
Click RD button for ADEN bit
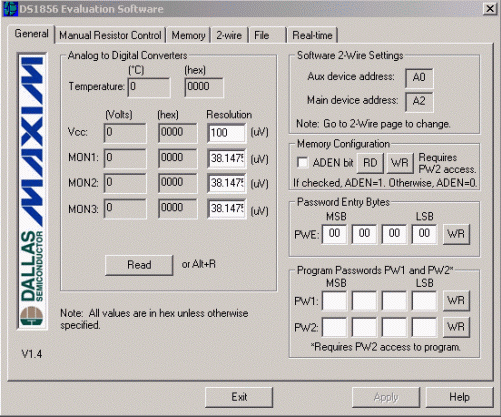370,163
